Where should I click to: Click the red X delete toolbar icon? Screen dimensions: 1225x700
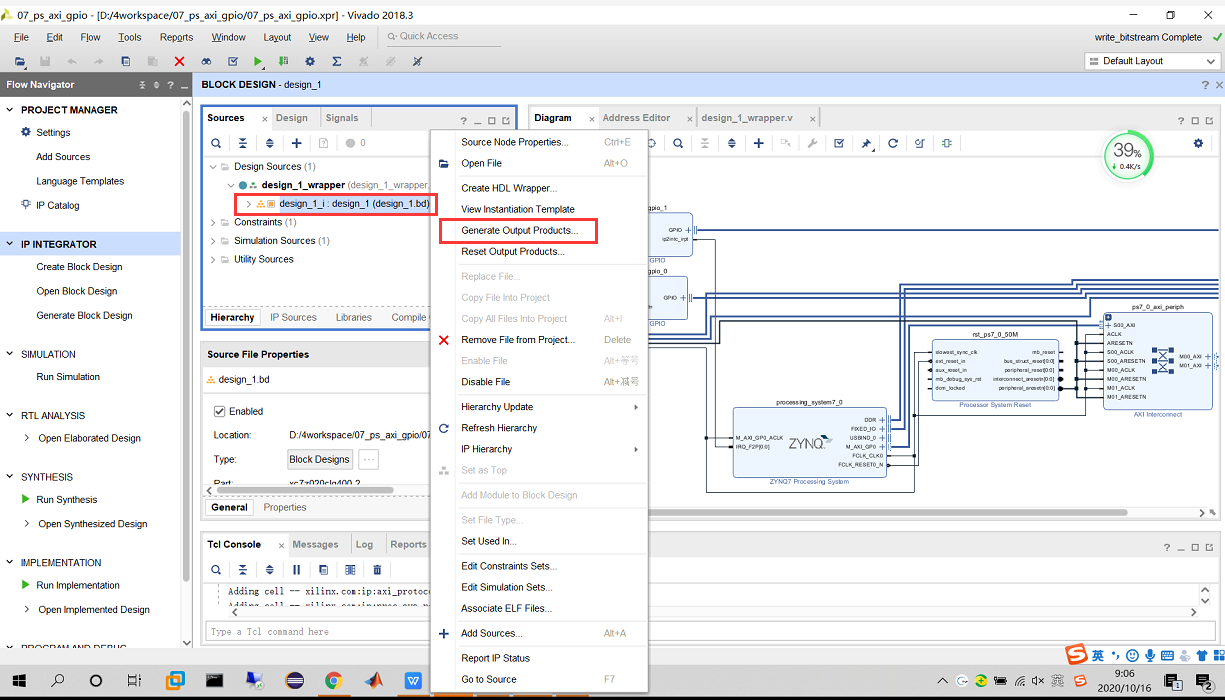click(x=179, y=62)
